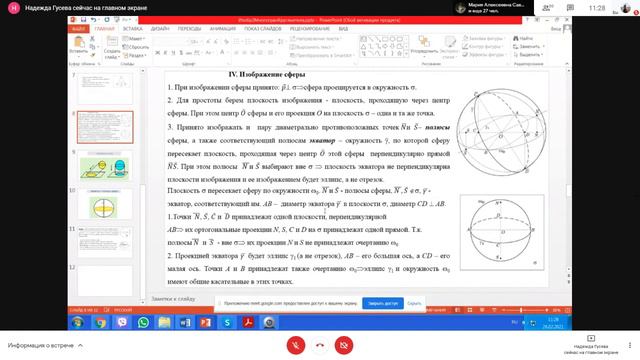Select slide 11 thumbnail

(x=105, y=242)
